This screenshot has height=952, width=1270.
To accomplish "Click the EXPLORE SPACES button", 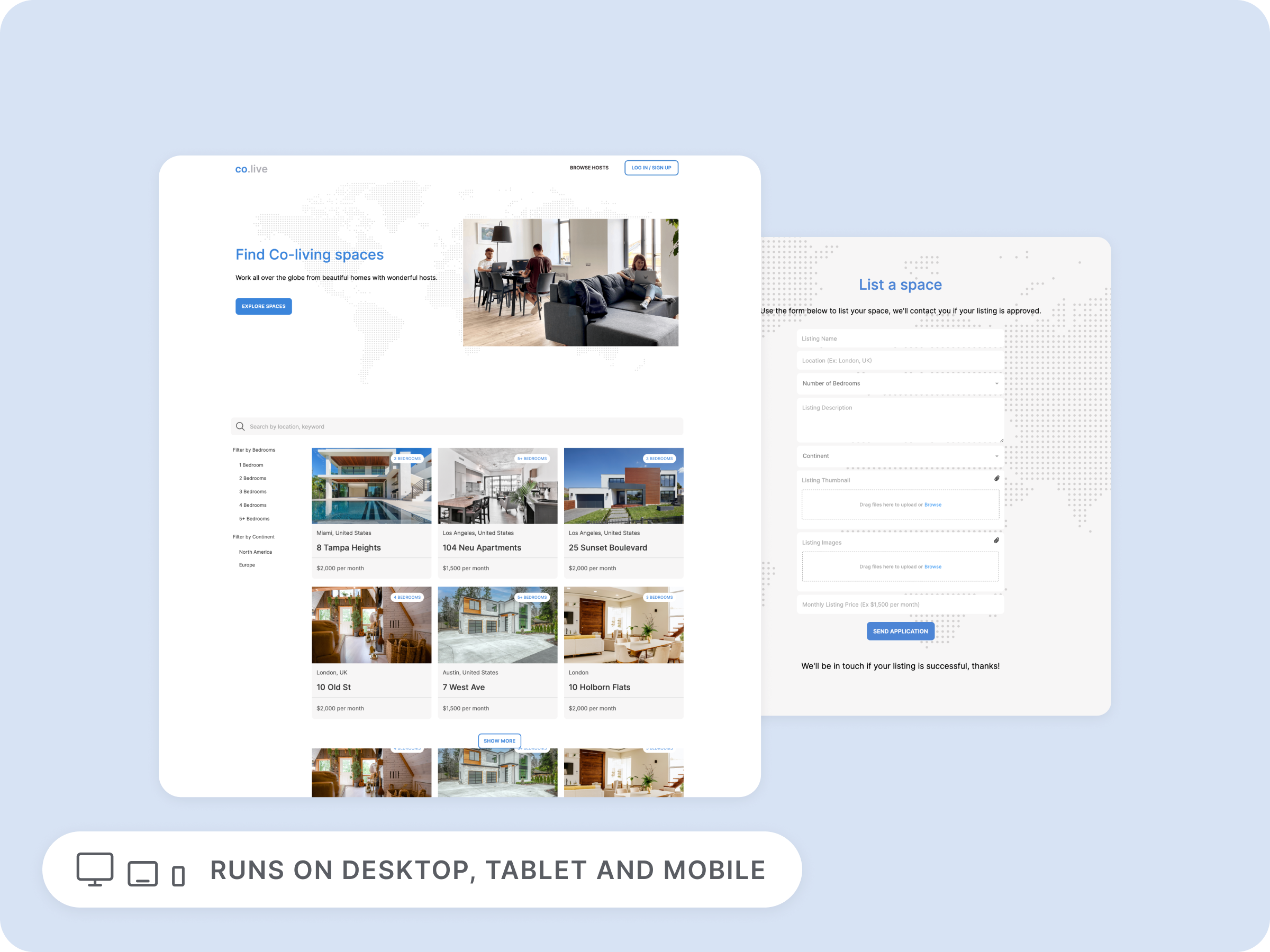I will click(x=263, y=306).
